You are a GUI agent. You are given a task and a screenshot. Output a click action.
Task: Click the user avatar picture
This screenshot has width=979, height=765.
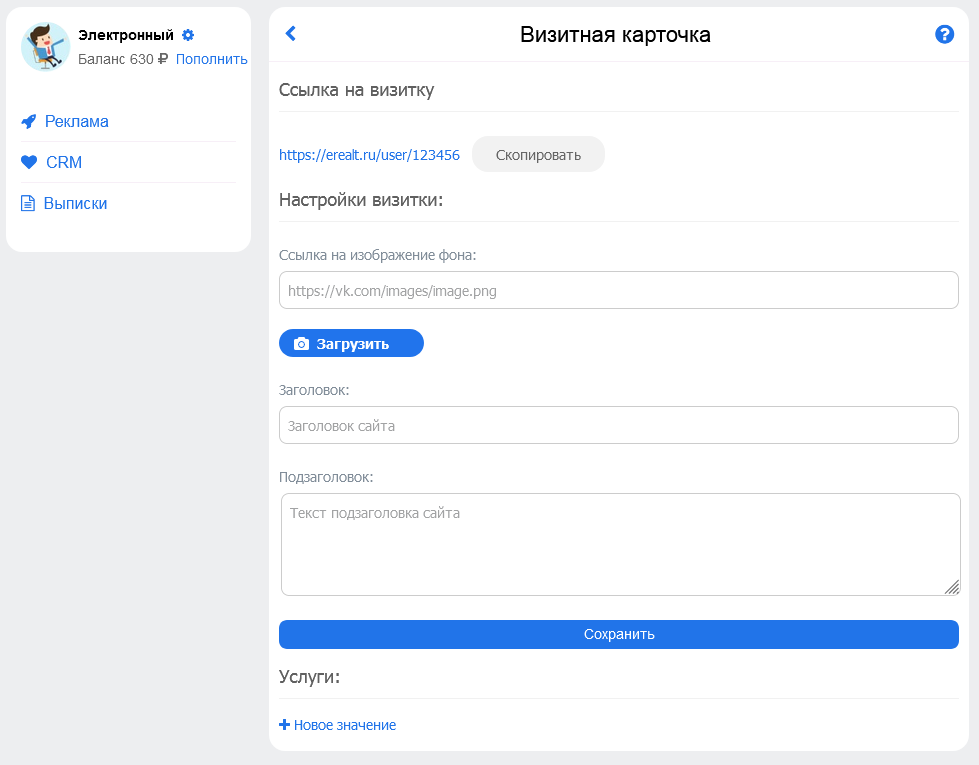point(46,47)
